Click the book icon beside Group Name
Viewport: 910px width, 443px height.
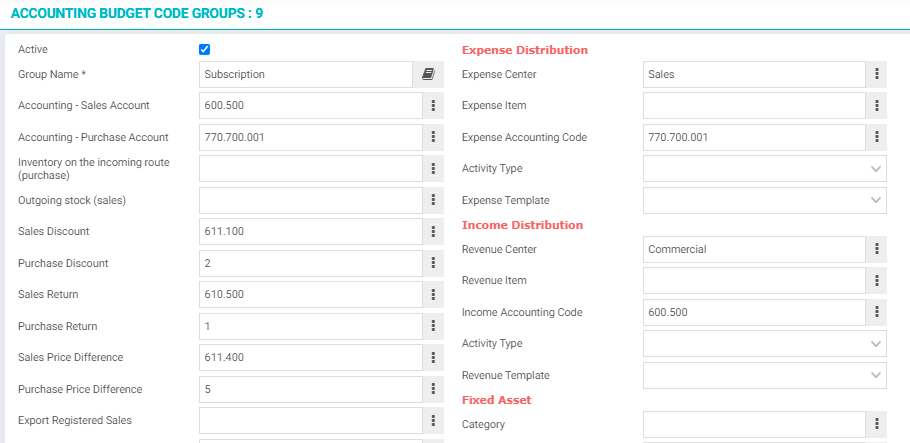coord(428,74)
